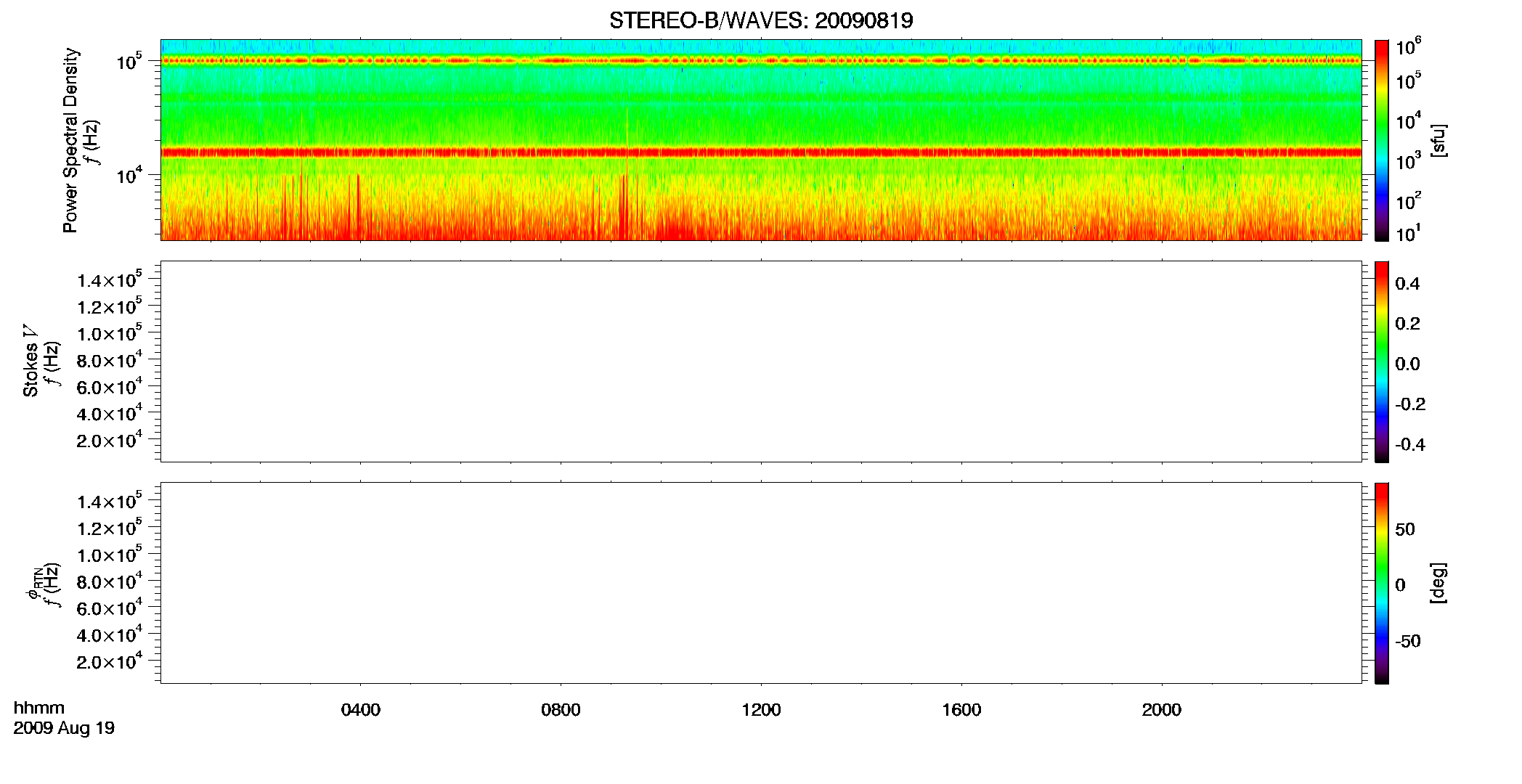
Task: Click the 2000 time axis label
Action: 1162,710
